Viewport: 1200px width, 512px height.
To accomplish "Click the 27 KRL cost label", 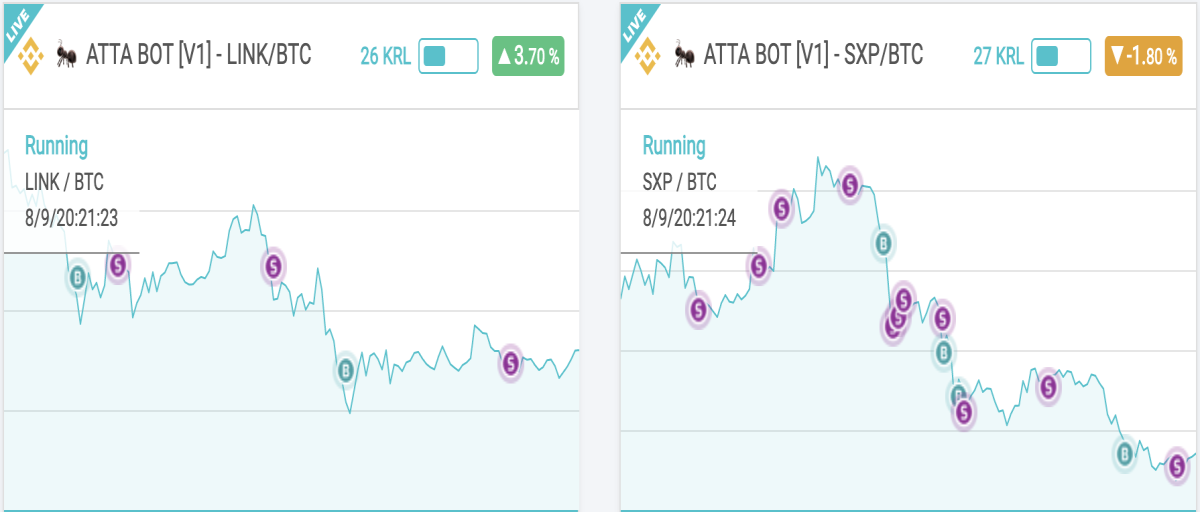I will point(998,57).
